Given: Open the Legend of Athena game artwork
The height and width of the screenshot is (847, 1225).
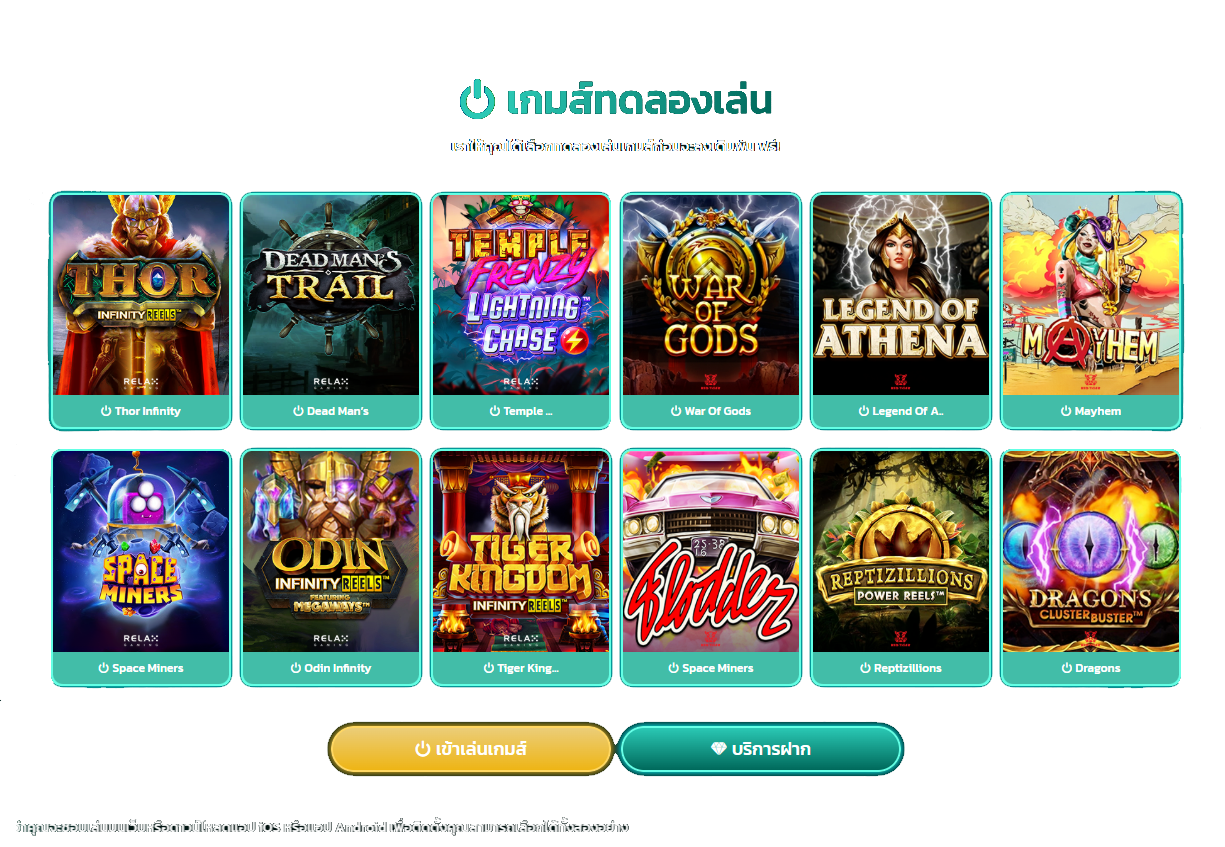Looking at the screenshot, I should 901,295.
